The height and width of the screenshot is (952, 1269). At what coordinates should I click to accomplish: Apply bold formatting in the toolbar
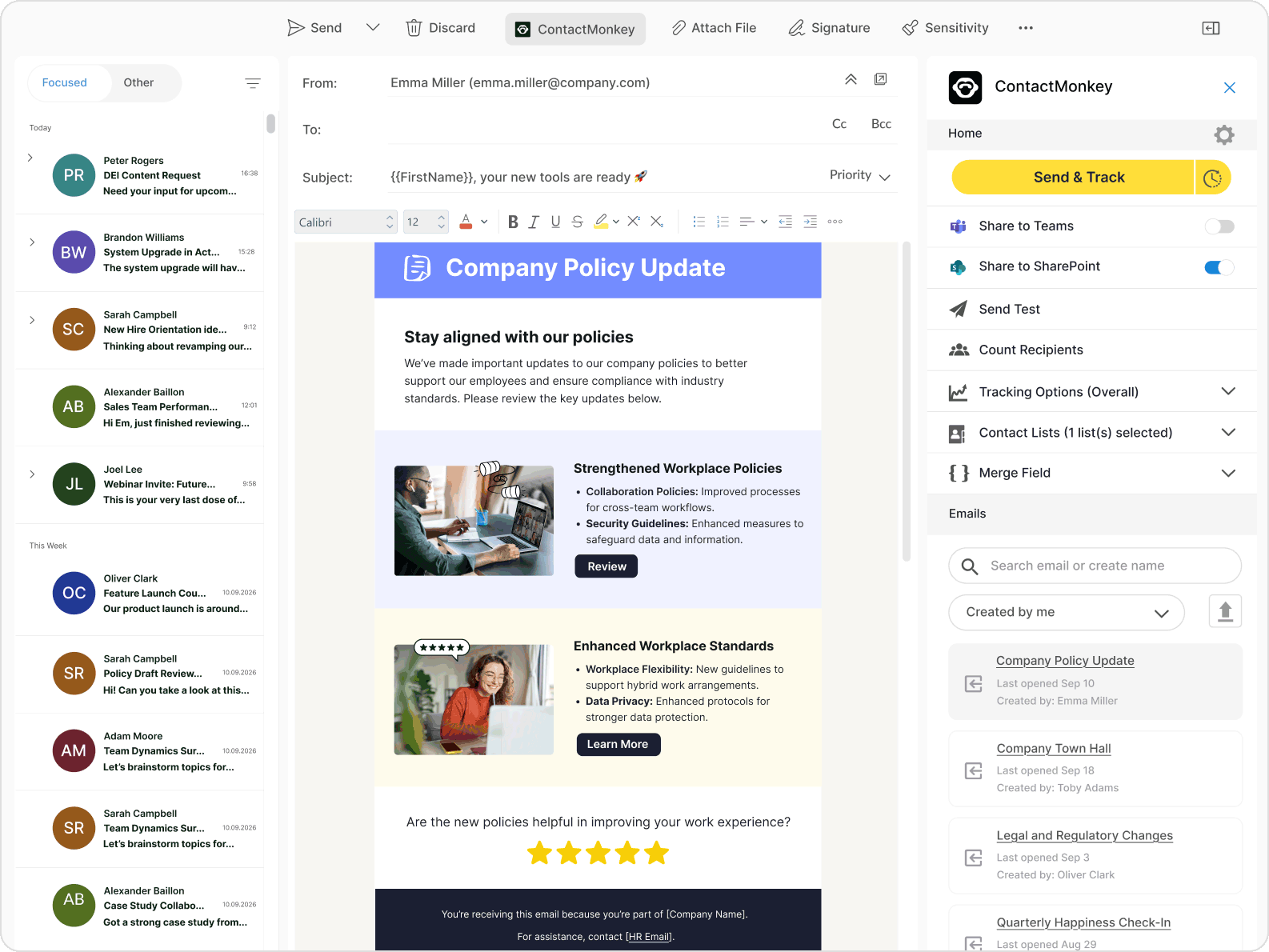pyautogui.click(x=513, y=222)
